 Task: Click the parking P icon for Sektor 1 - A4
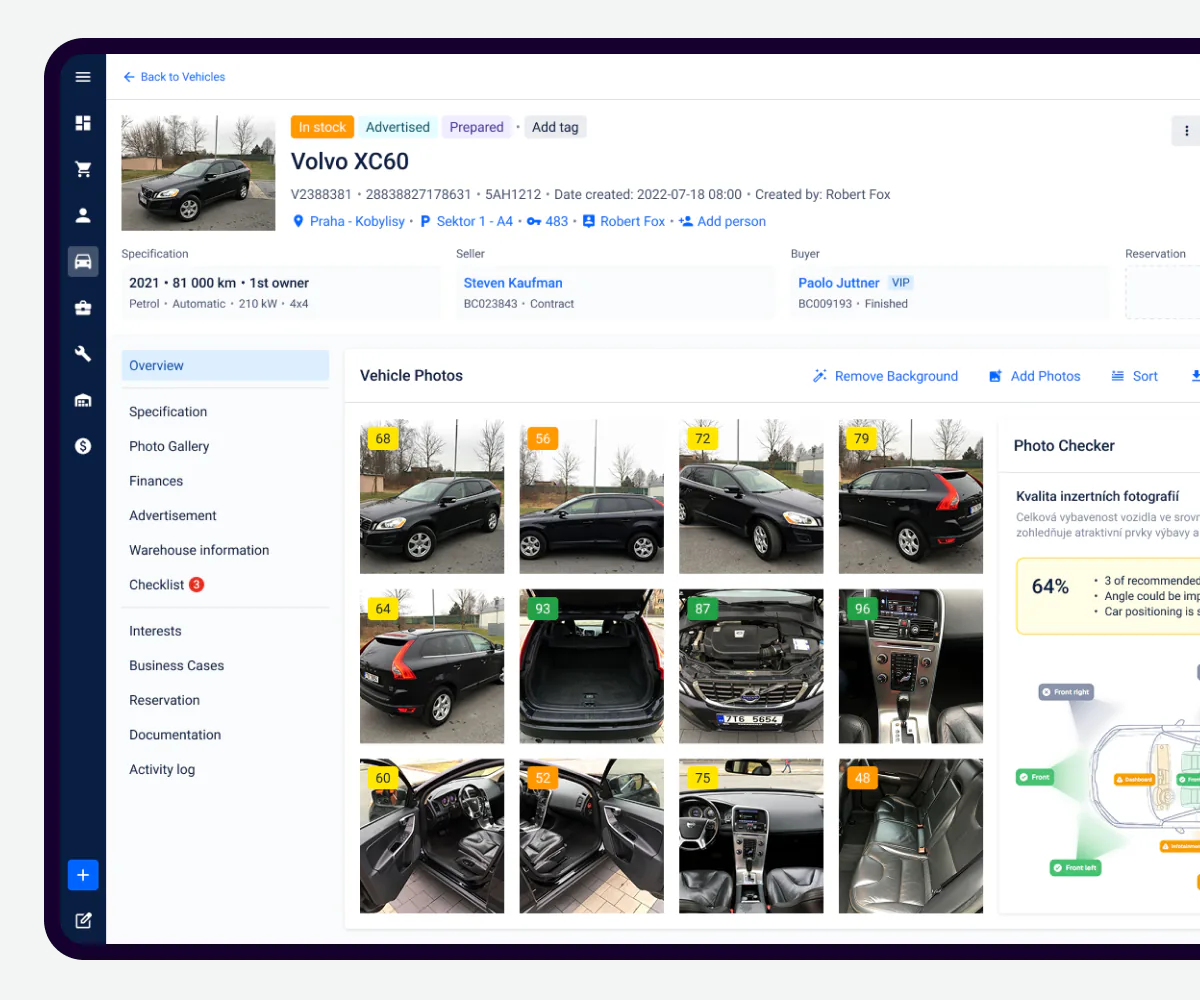click(425, 221)
